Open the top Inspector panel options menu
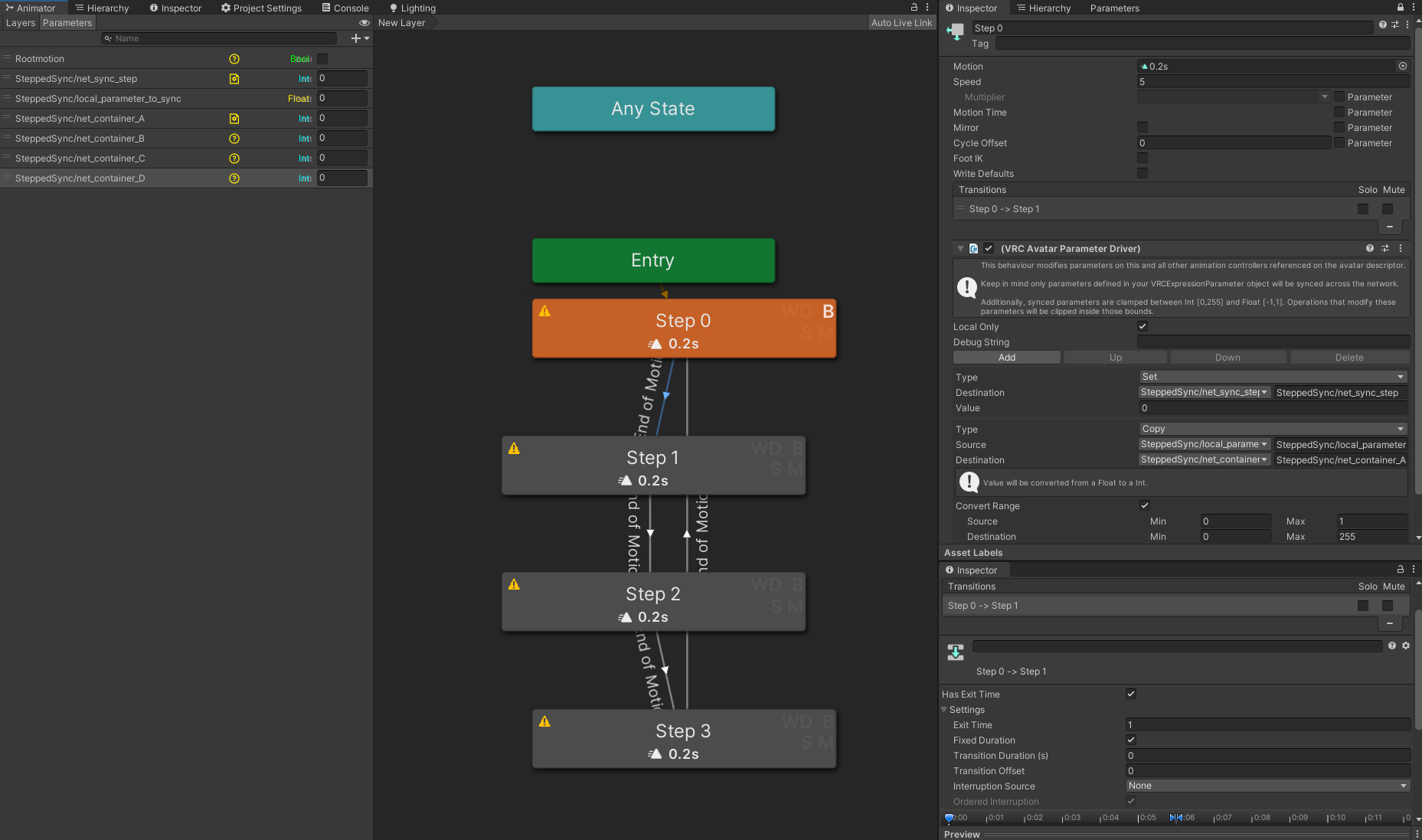Image resolution: width=1422 pixels, height=840 pixels. coord(1414,7)
